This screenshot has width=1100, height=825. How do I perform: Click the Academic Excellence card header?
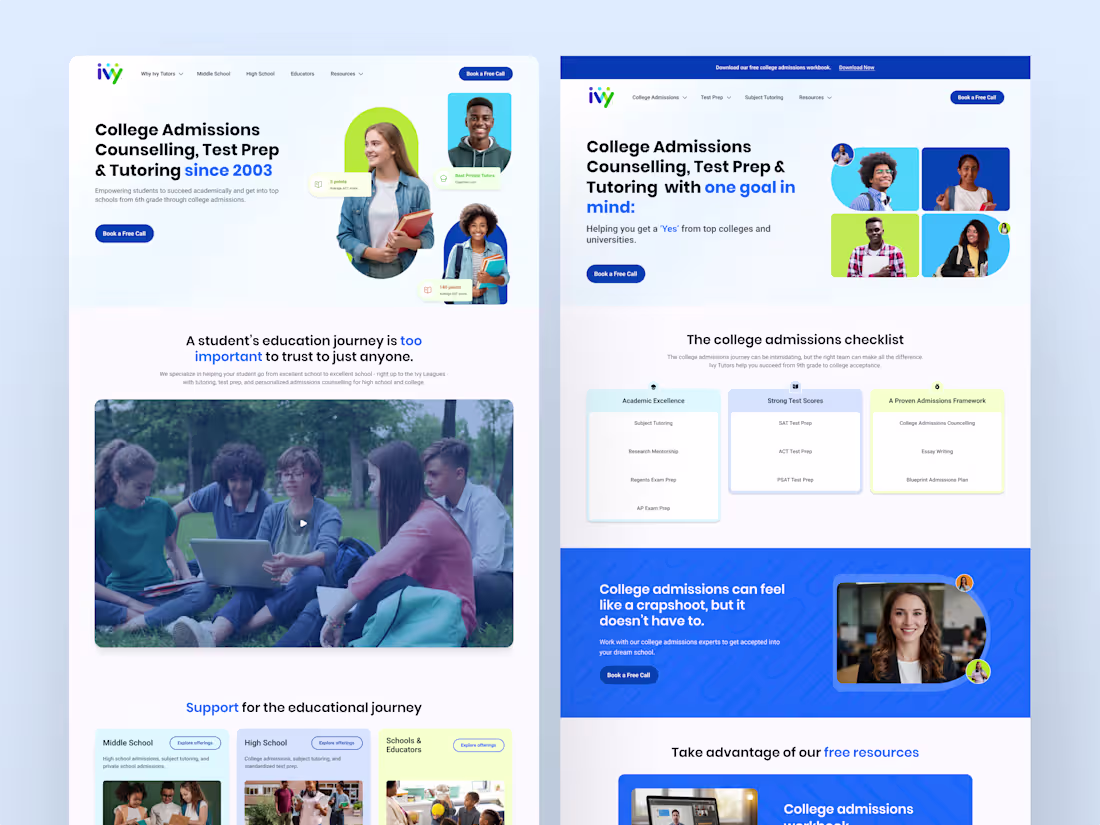(x=653, y=401)
